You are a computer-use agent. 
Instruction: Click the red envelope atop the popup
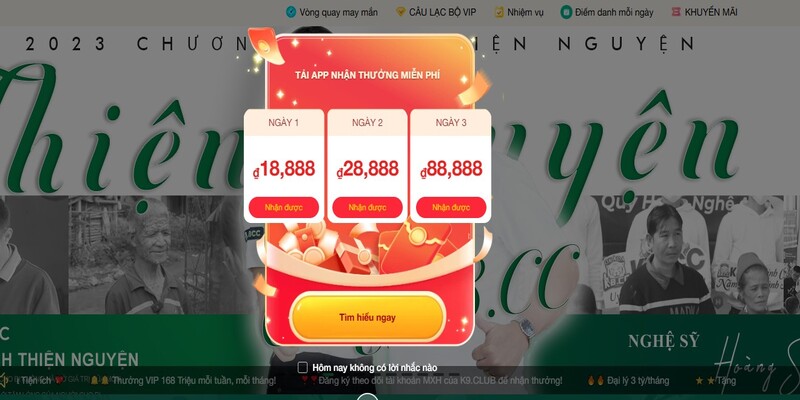pos(265,46)
